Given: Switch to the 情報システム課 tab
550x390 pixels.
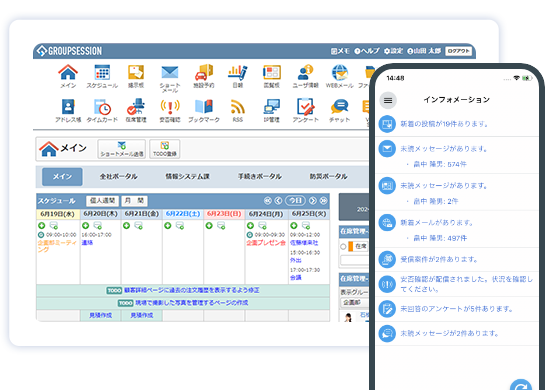Looking at the screenshot, I should pos(188,176).
